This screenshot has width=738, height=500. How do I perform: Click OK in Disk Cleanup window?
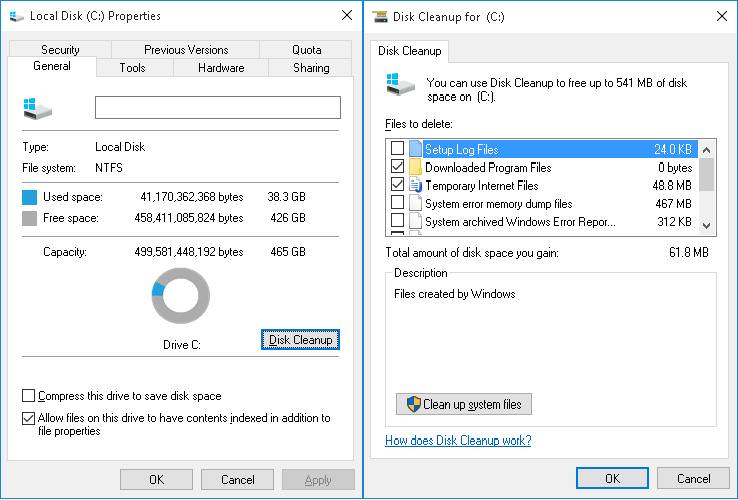pos(612,478)
